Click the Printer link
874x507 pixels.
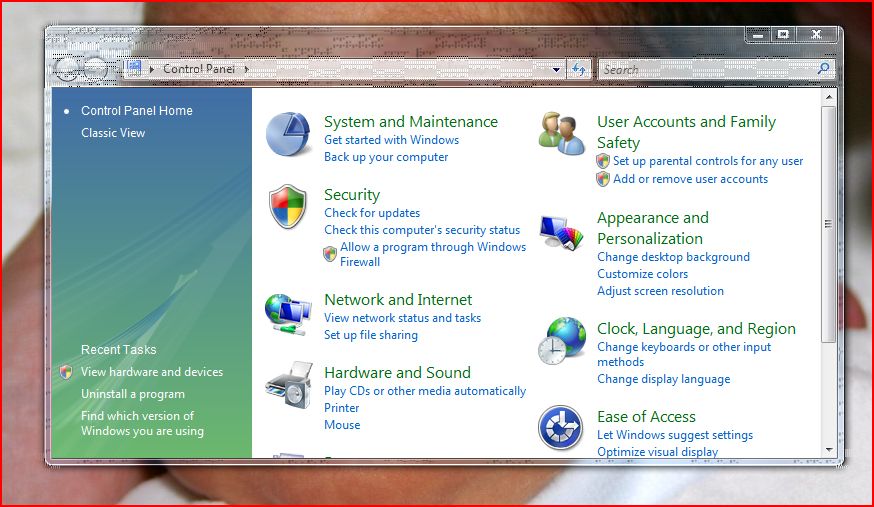click(x=342, y=408)
